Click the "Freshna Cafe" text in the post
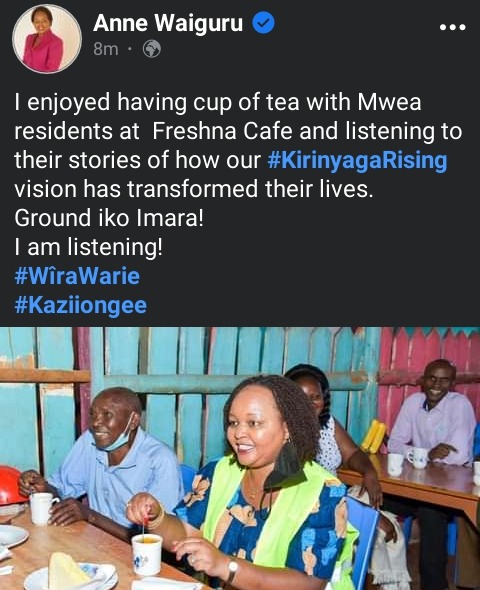Image resolution: width=480 pixels, height=590 pixels. (222, 131)
